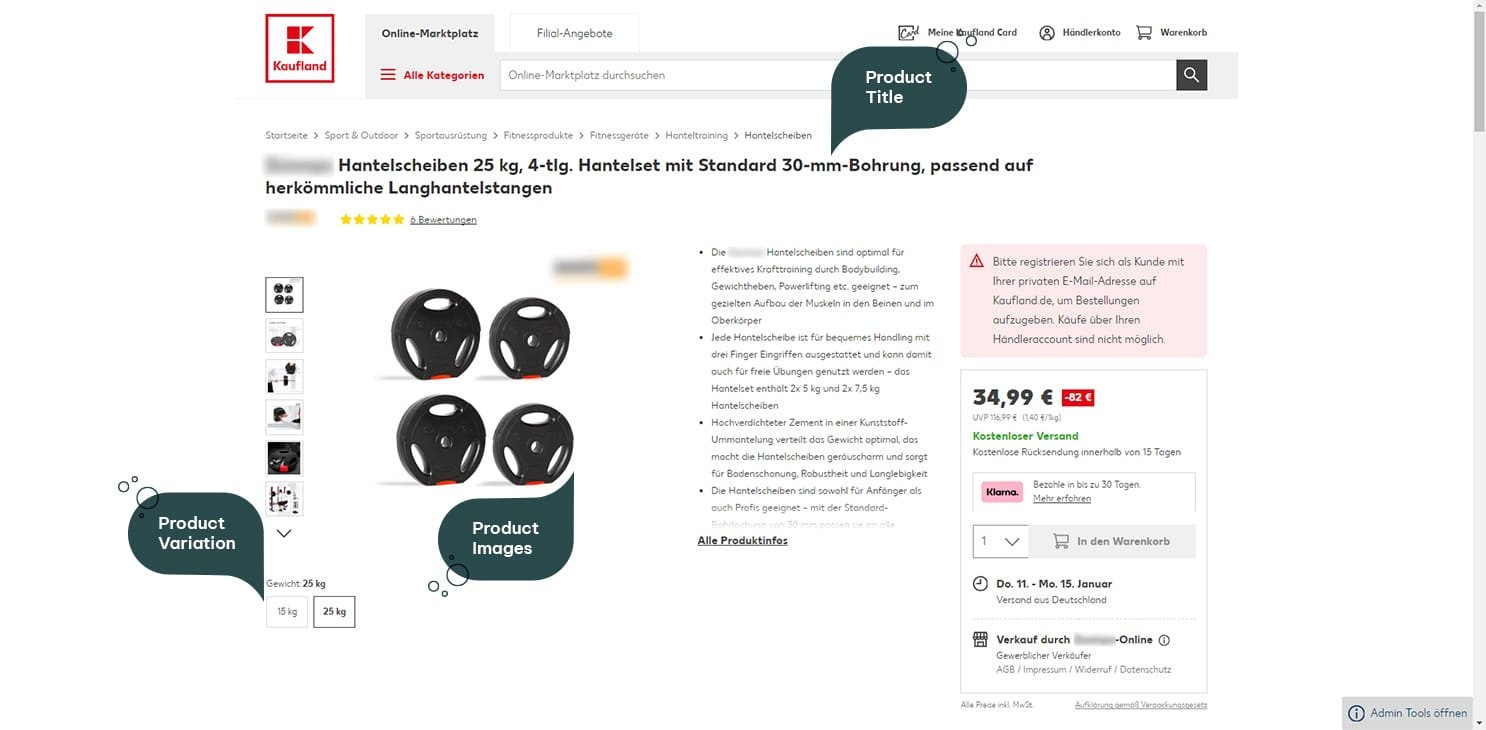Expand Alle Produktinfos
1486x730 pixels.
pyautogui.click(x=742, y=541)
